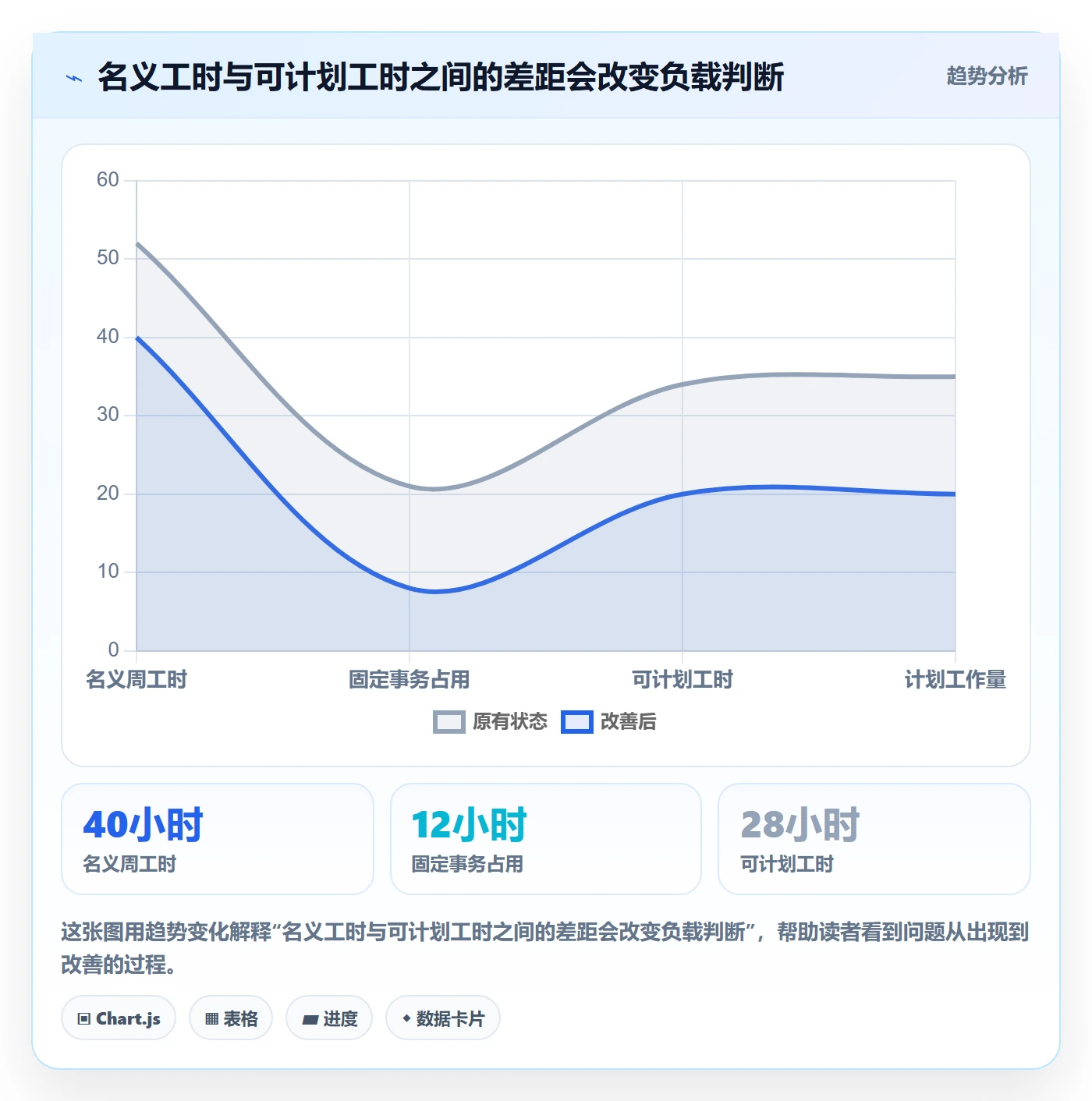Image resolution: width=1092 pixels, height=1101 pixels.
Task: Click the 0 y-axis value
Action: click(x=114, y=650)
